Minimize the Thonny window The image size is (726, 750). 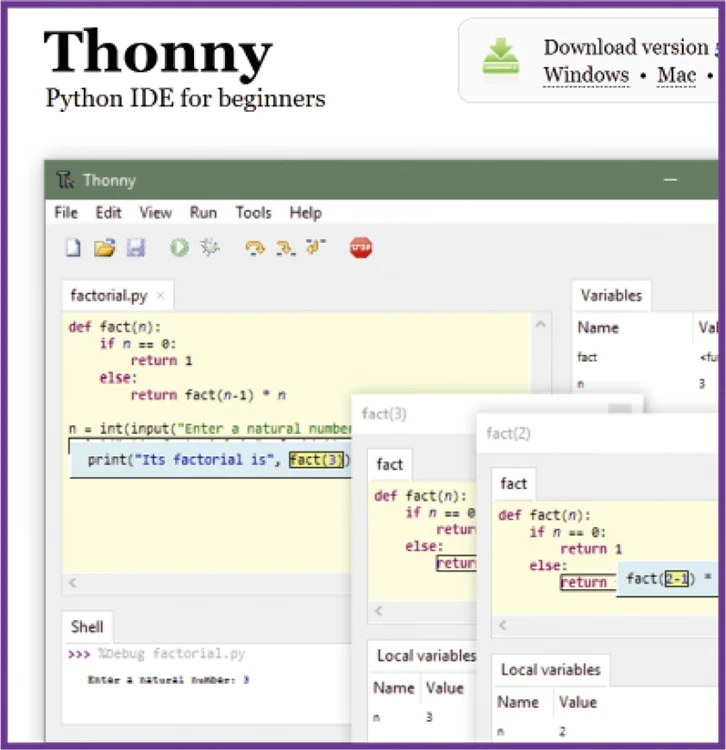[671, 180]
